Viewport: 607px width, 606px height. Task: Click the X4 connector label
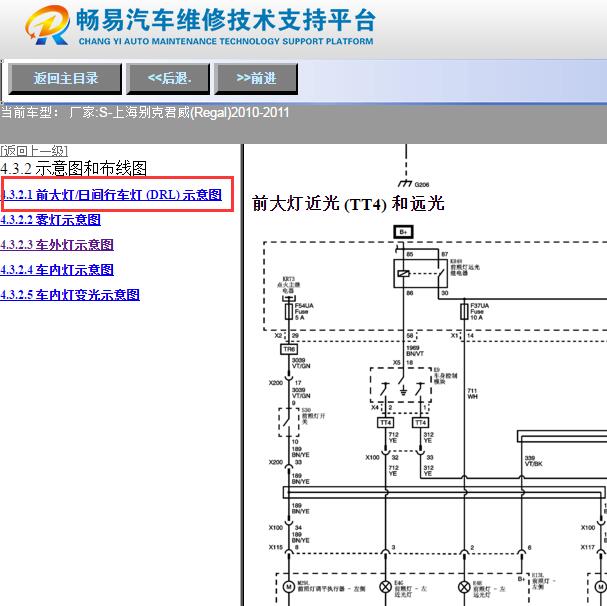[x=375, y=407]
